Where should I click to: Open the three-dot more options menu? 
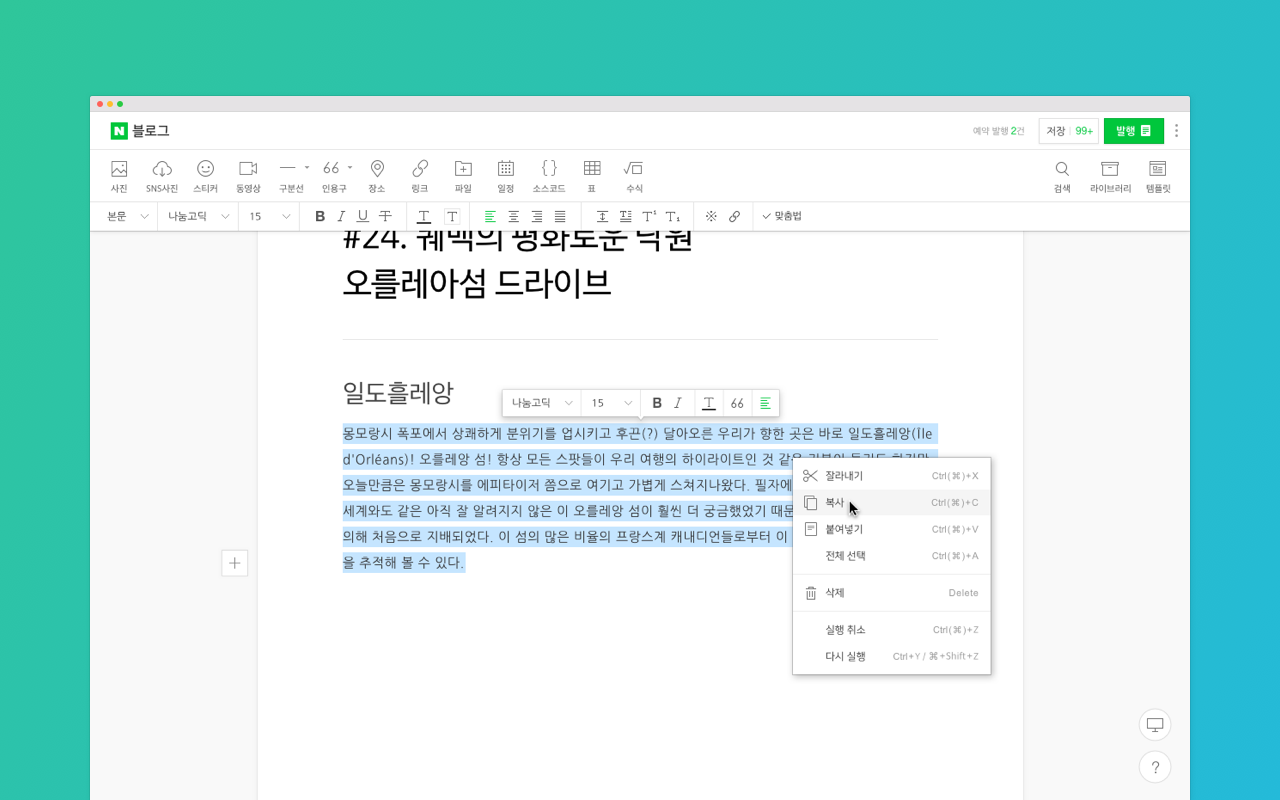[1176, 131]
